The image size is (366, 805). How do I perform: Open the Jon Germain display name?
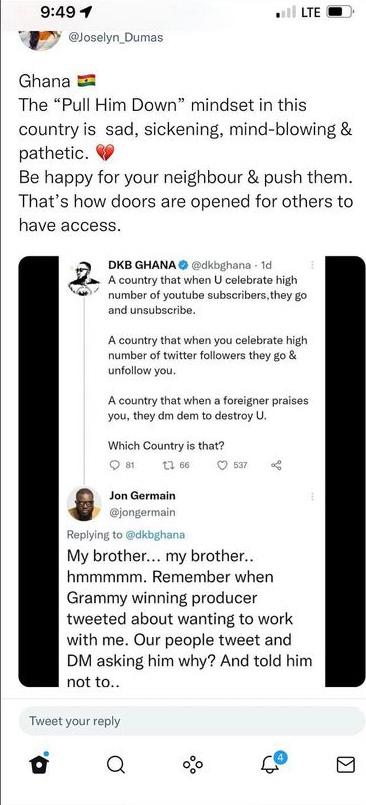coord(142,495)
